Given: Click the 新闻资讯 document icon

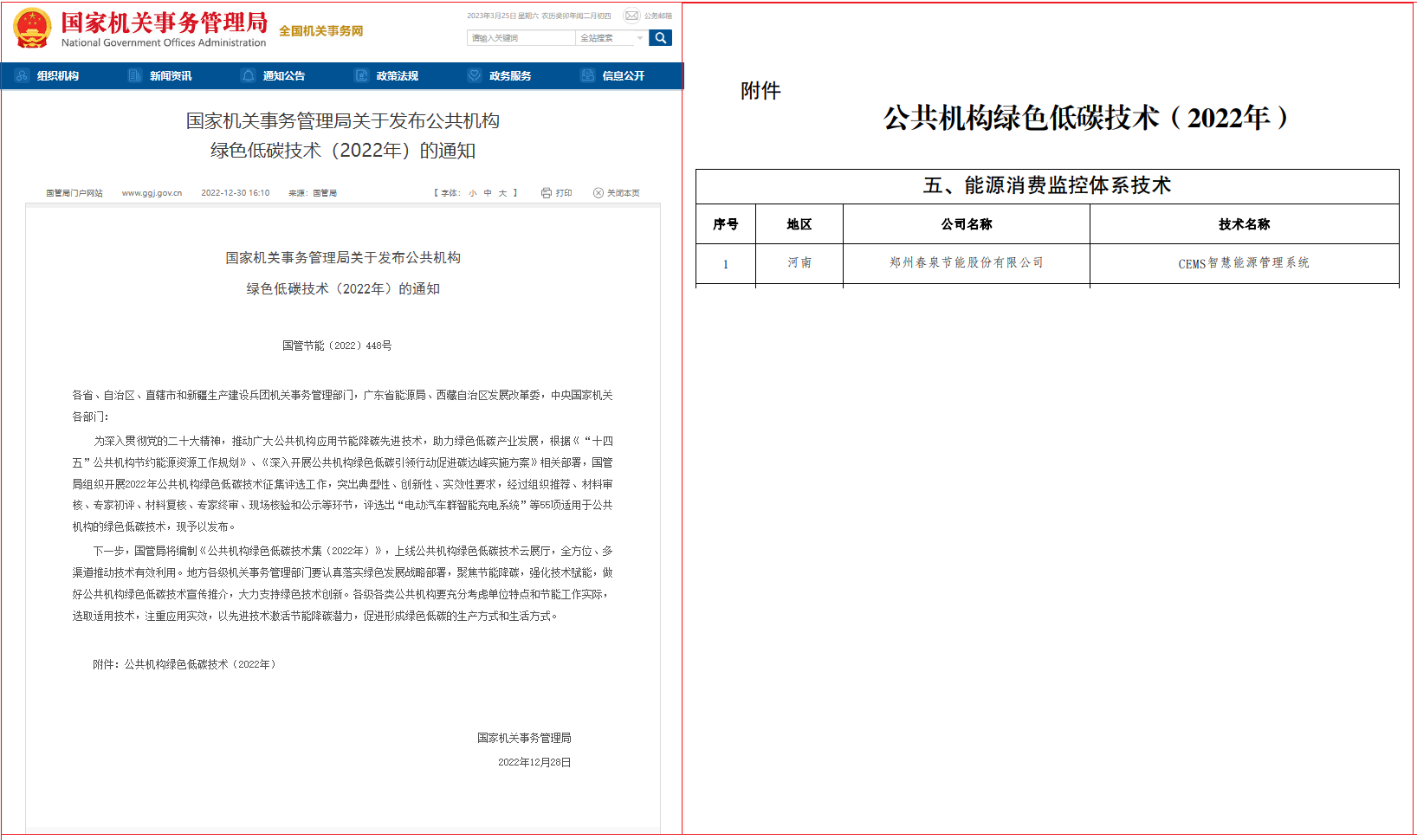Looking at the screenshot, I should (x=135, y=75).
